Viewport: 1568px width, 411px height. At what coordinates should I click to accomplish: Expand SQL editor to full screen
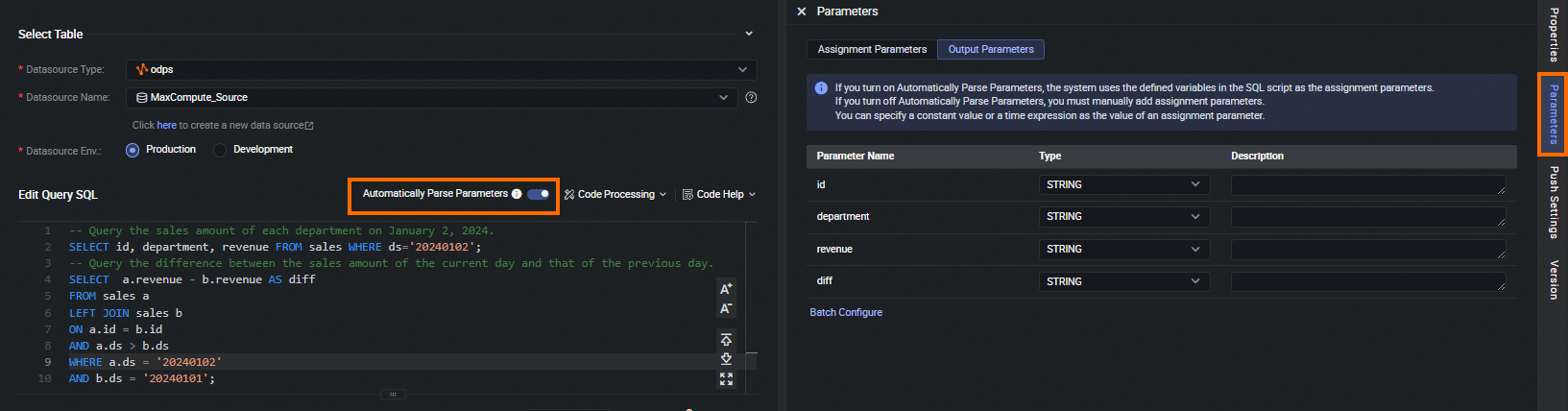click(726, 378)
